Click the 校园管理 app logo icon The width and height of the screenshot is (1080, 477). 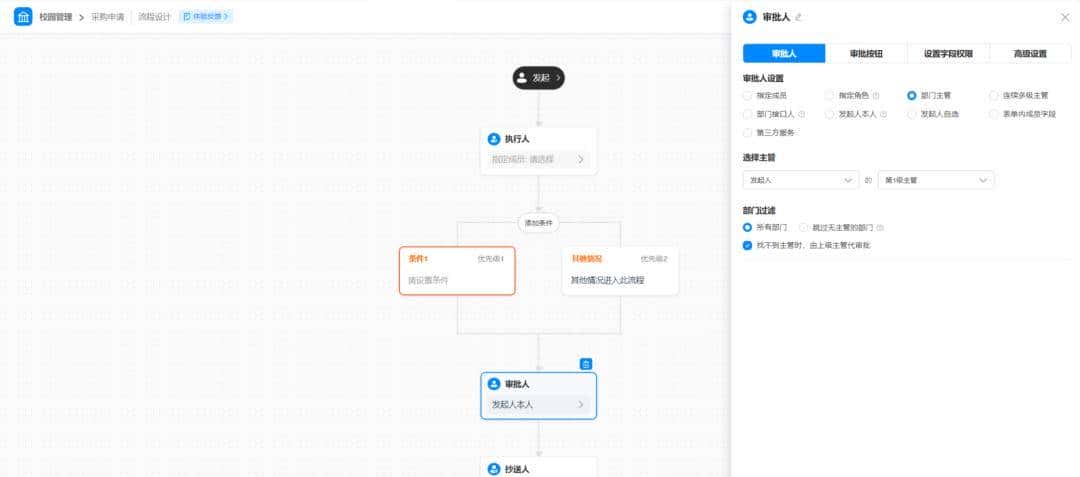(x=23, y=17)
